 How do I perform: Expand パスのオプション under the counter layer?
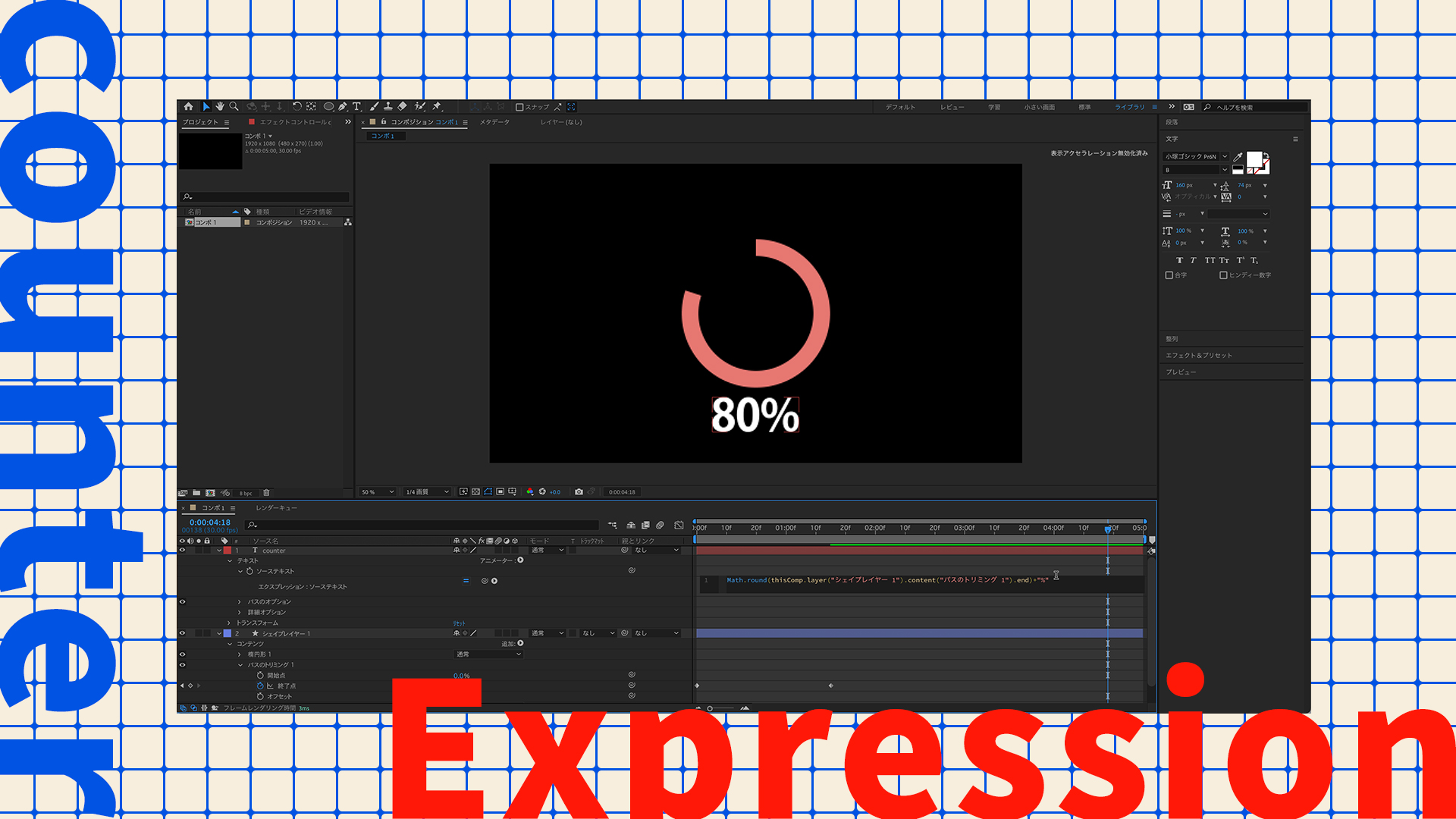coord(240,601)
